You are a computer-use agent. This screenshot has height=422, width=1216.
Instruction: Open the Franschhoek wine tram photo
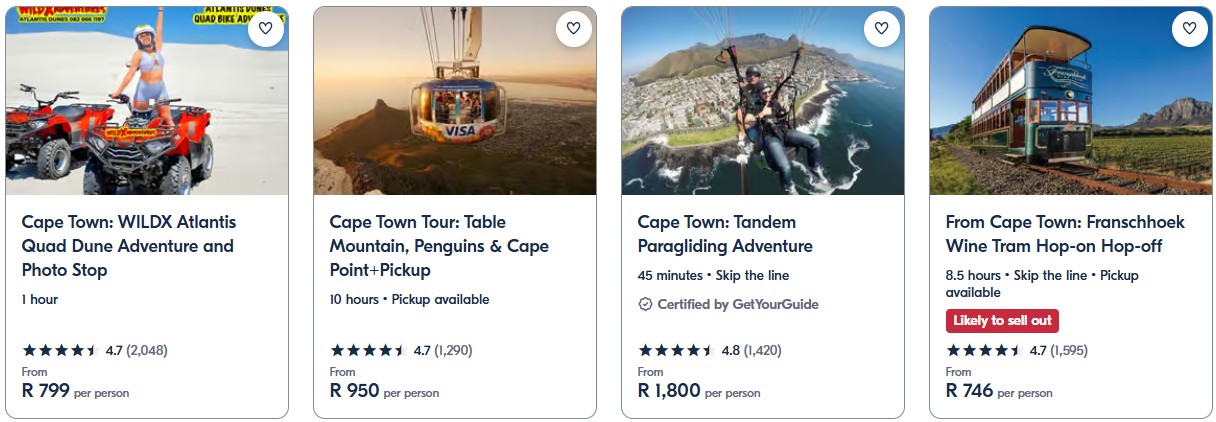click(1070, 110)
